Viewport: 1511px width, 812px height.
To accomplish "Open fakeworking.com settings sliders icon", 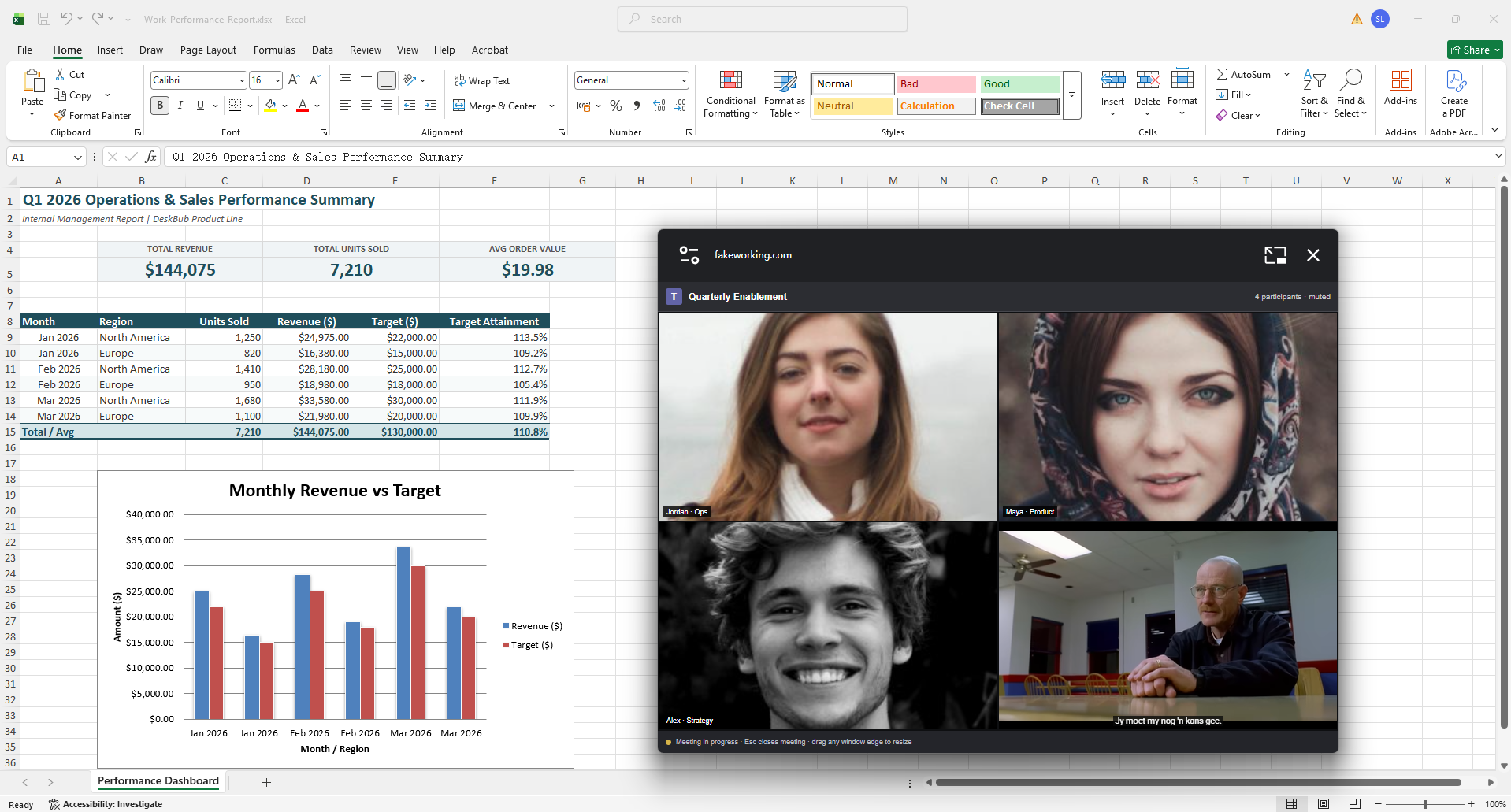I will click(x=689, y=254).
